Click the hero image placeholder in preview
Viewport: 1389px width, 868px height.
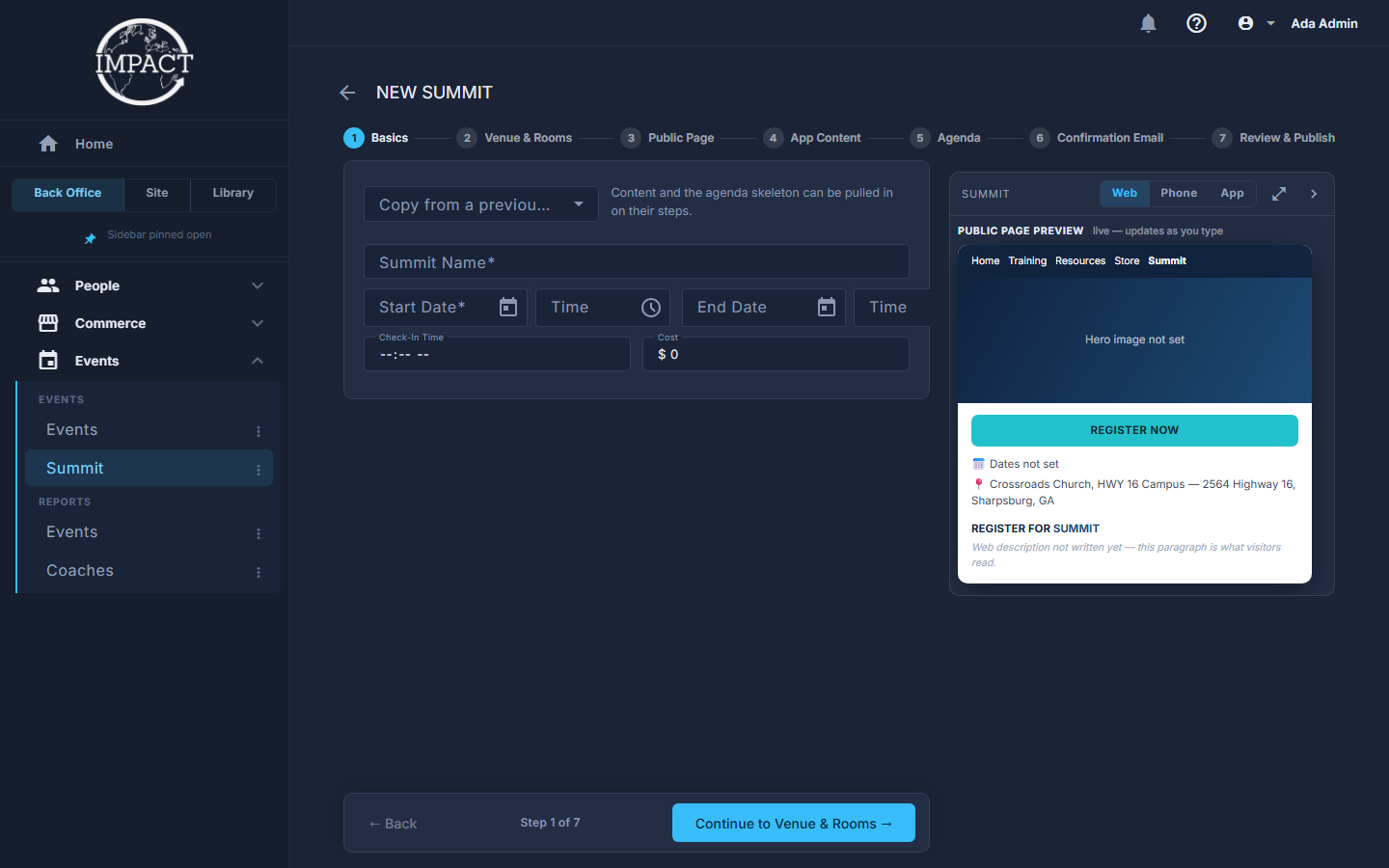[x=1134, y=339]
